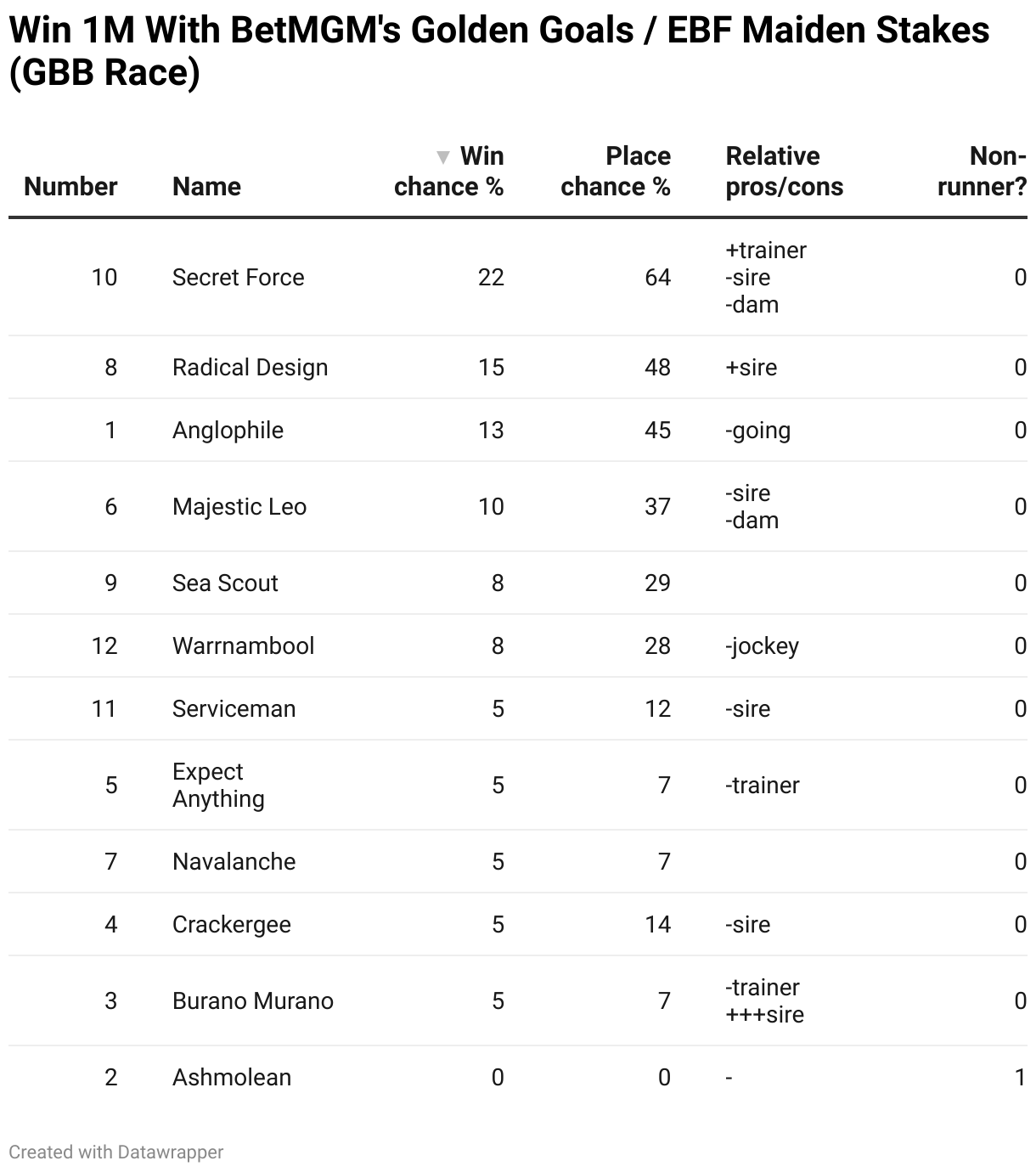Click the Expect Anything name cell
Screen dimensions: 1036x1172
pos(218,786)
